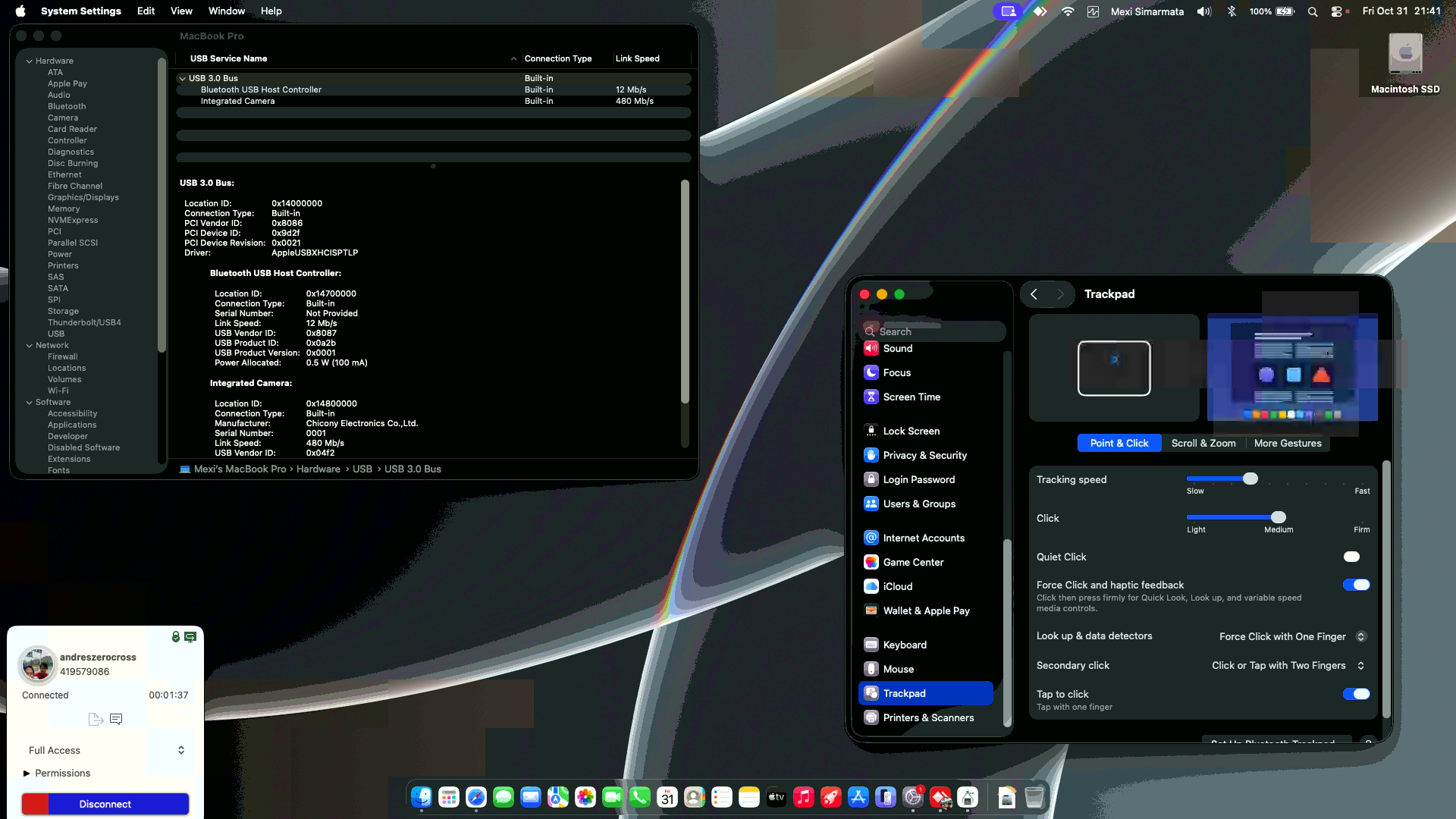
Task: Click the AnyDesk icon in the Dock
Action: pyautogui.click(x=940, y=797)
